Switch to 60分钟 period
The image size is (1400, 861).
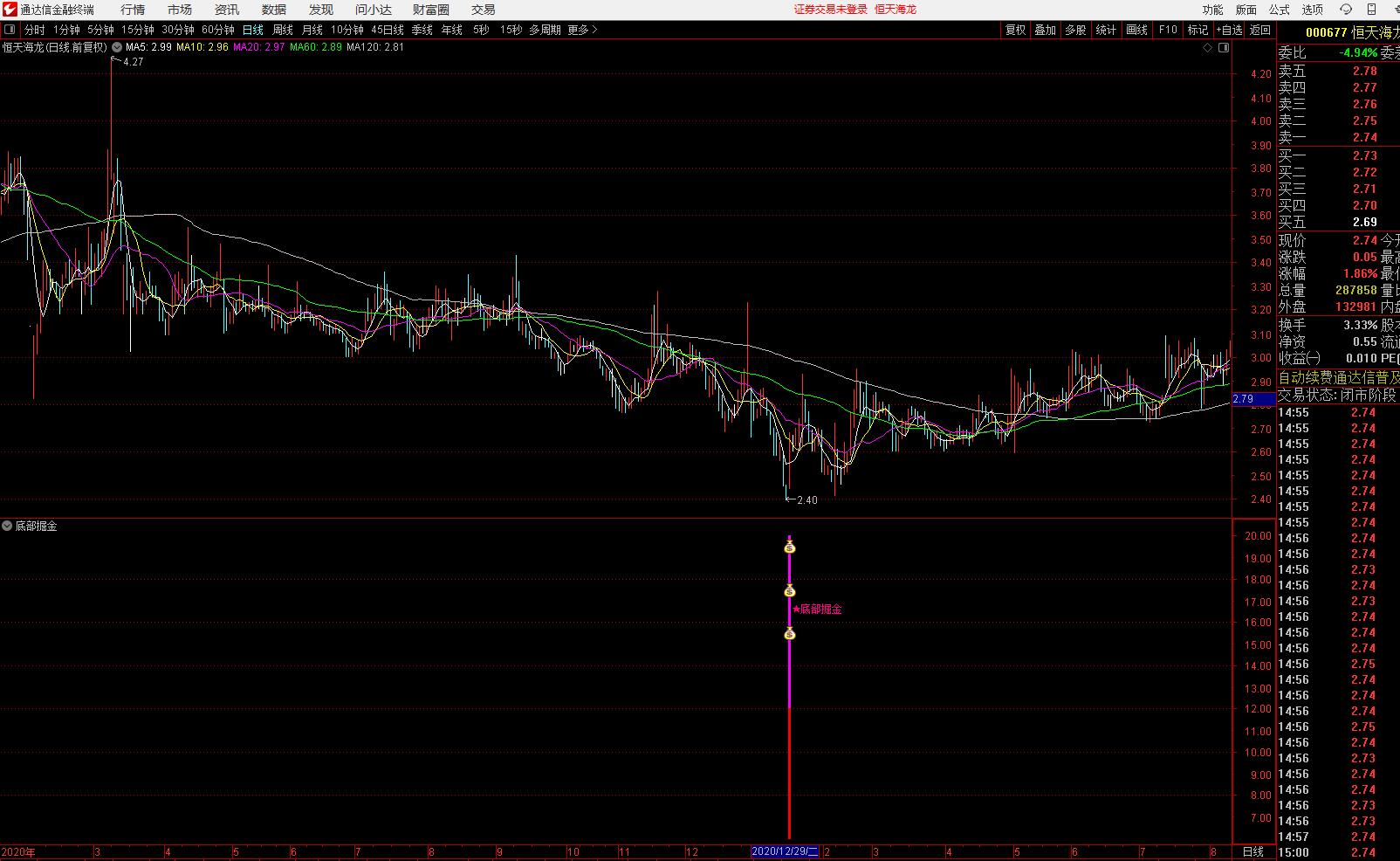[217, 30]
